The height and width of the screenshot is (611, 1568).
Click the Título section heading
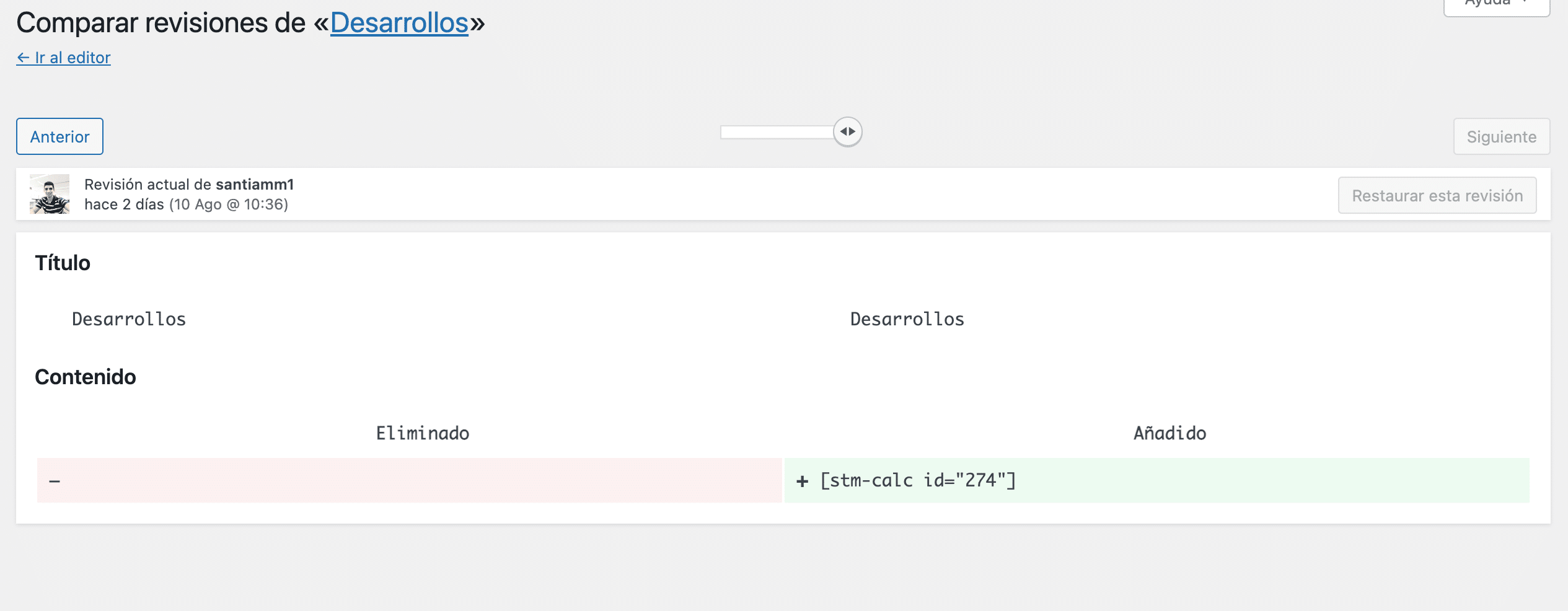63,263
